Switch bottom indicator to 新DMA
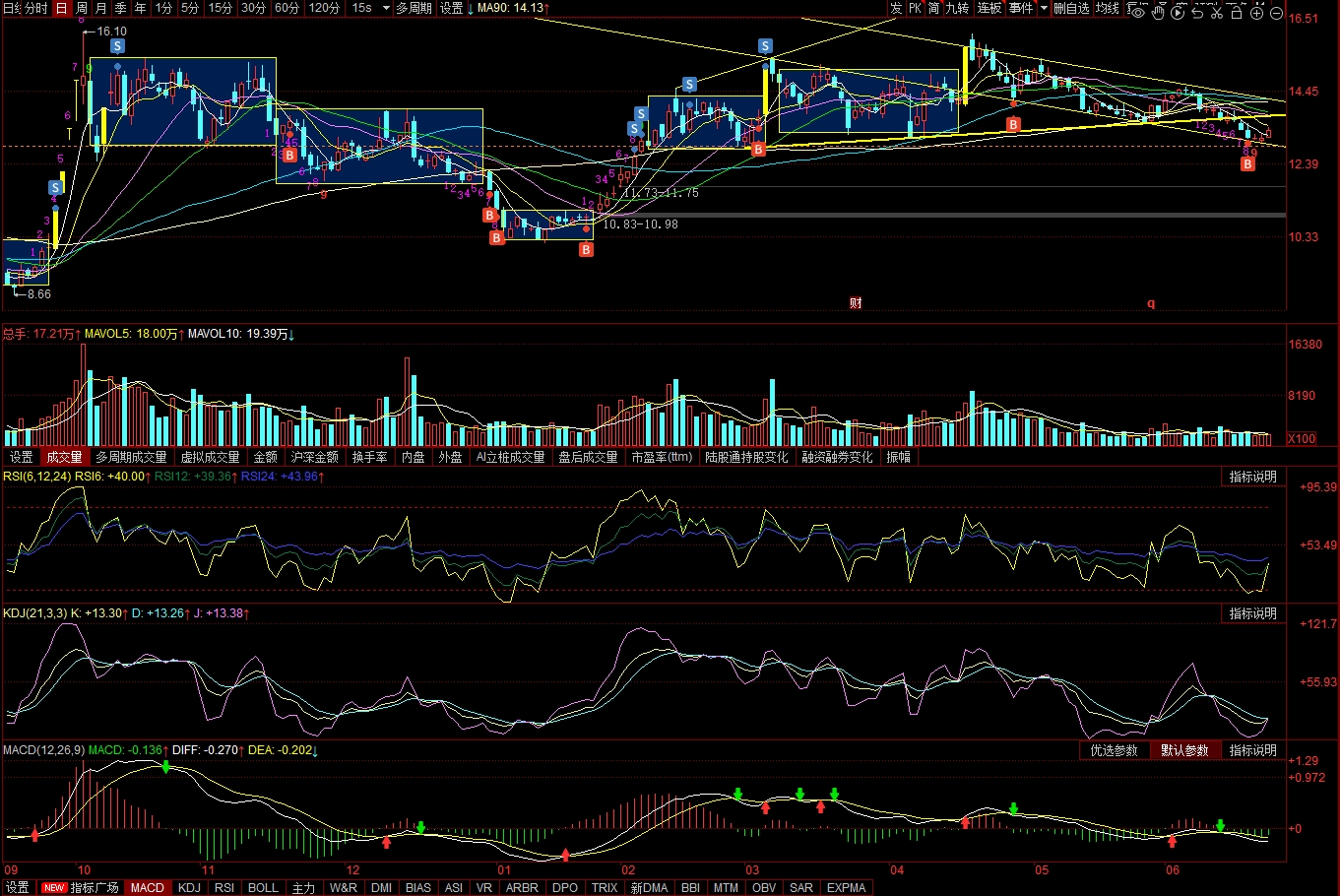This screenshot has height=896, width=1340. point(649,887)
